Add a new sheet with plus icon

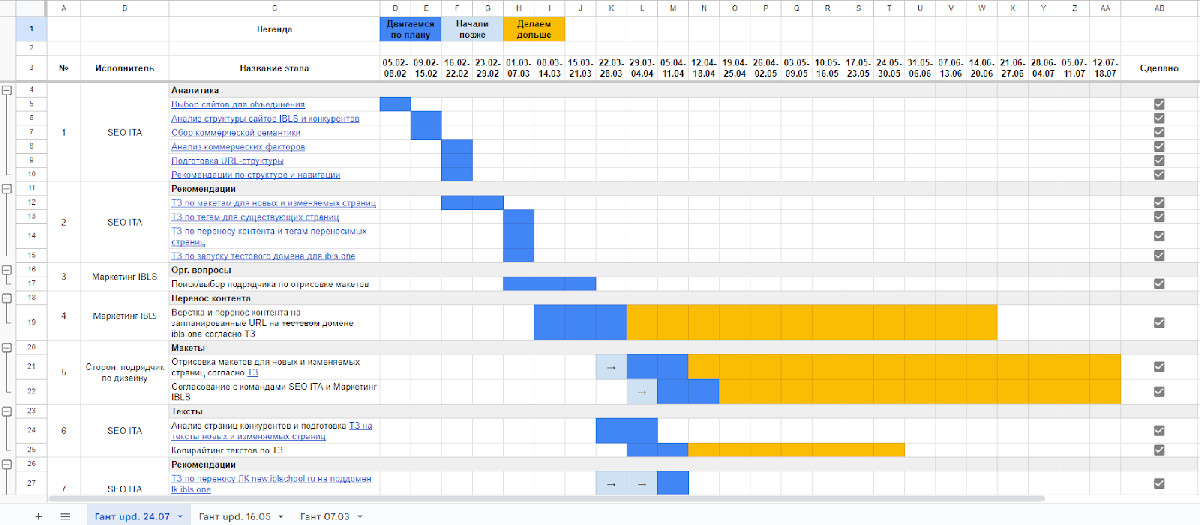point(39,516)
